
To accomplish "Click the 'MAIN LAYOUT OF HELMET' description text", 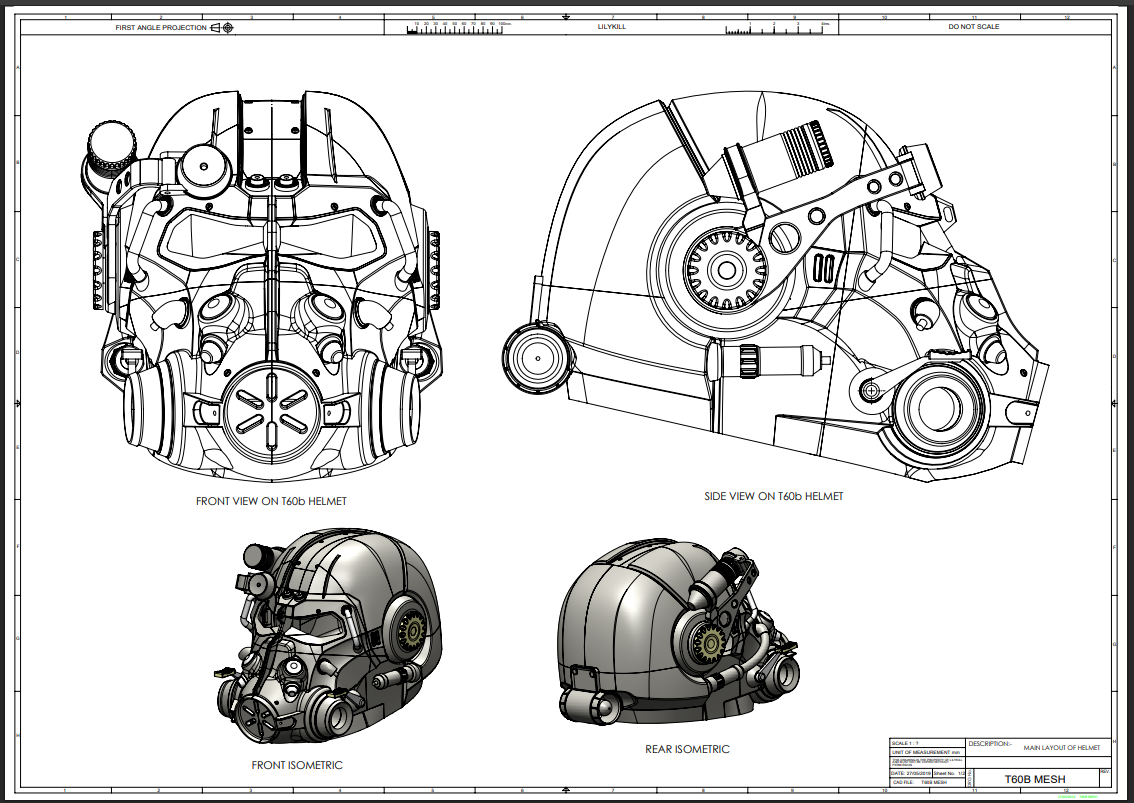I will click(x=1062, y=747).
